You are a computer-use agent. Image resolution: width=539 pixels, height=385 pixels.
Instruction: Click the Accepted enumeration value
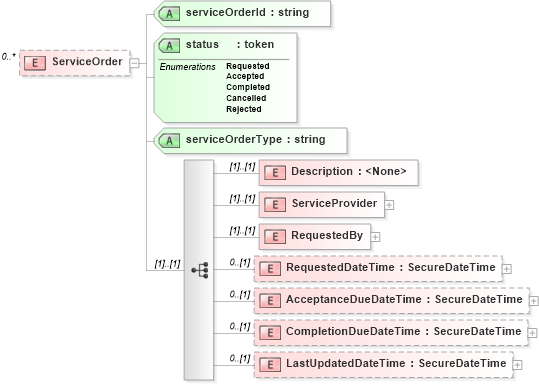[245, 76]
